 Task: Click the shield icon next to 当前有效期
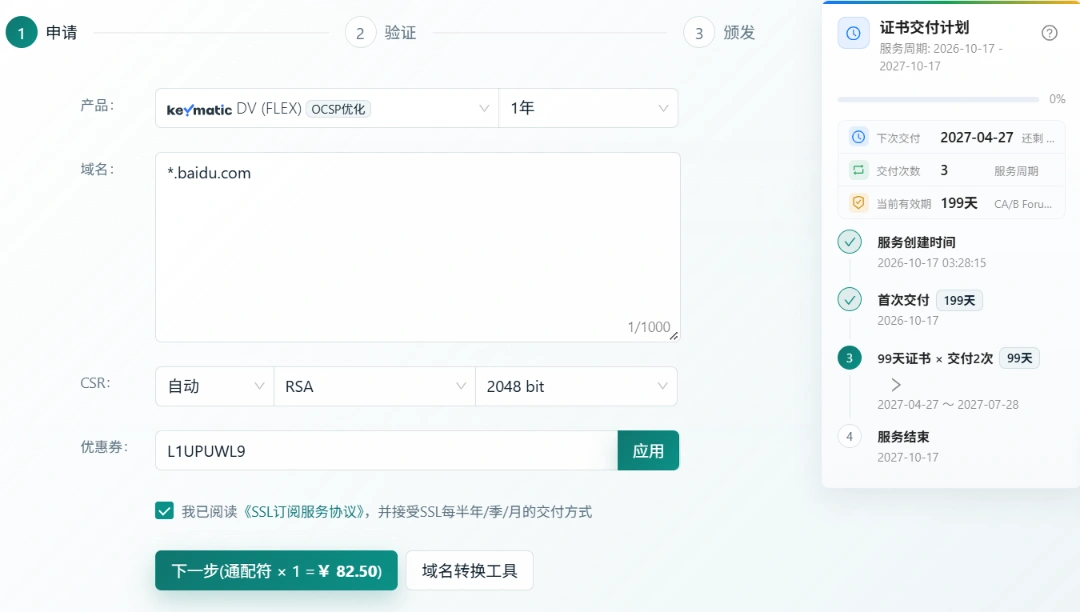(858, 203)
